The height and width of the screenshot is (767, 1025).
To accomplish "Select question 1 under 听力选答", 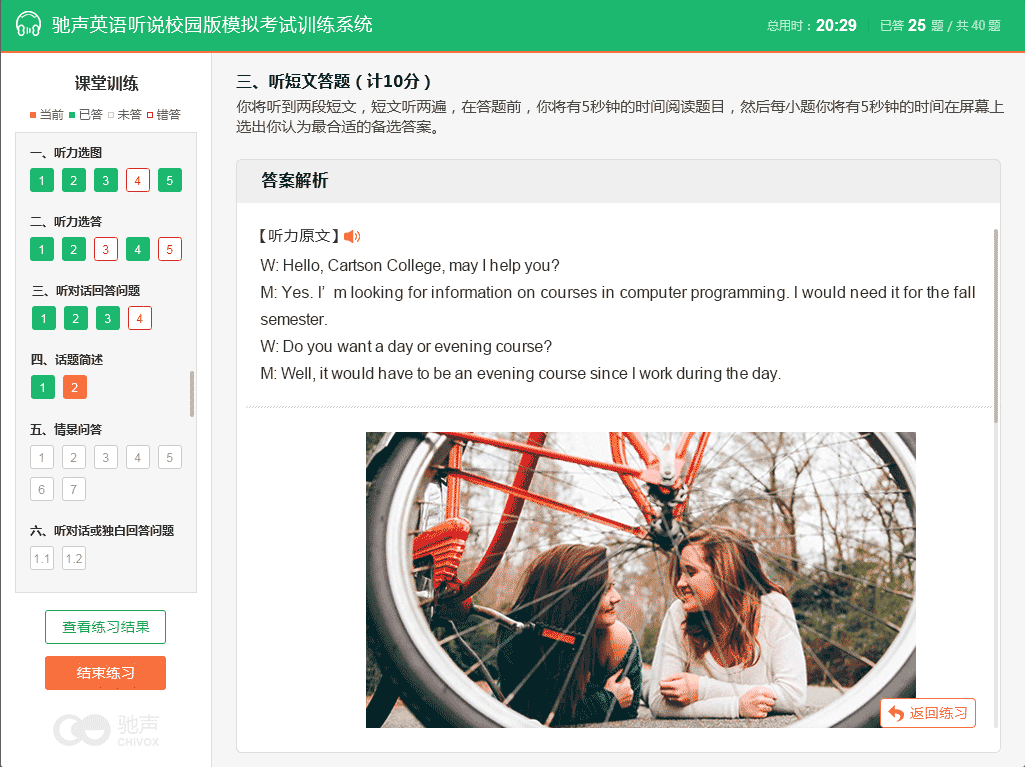I will 42,249.
